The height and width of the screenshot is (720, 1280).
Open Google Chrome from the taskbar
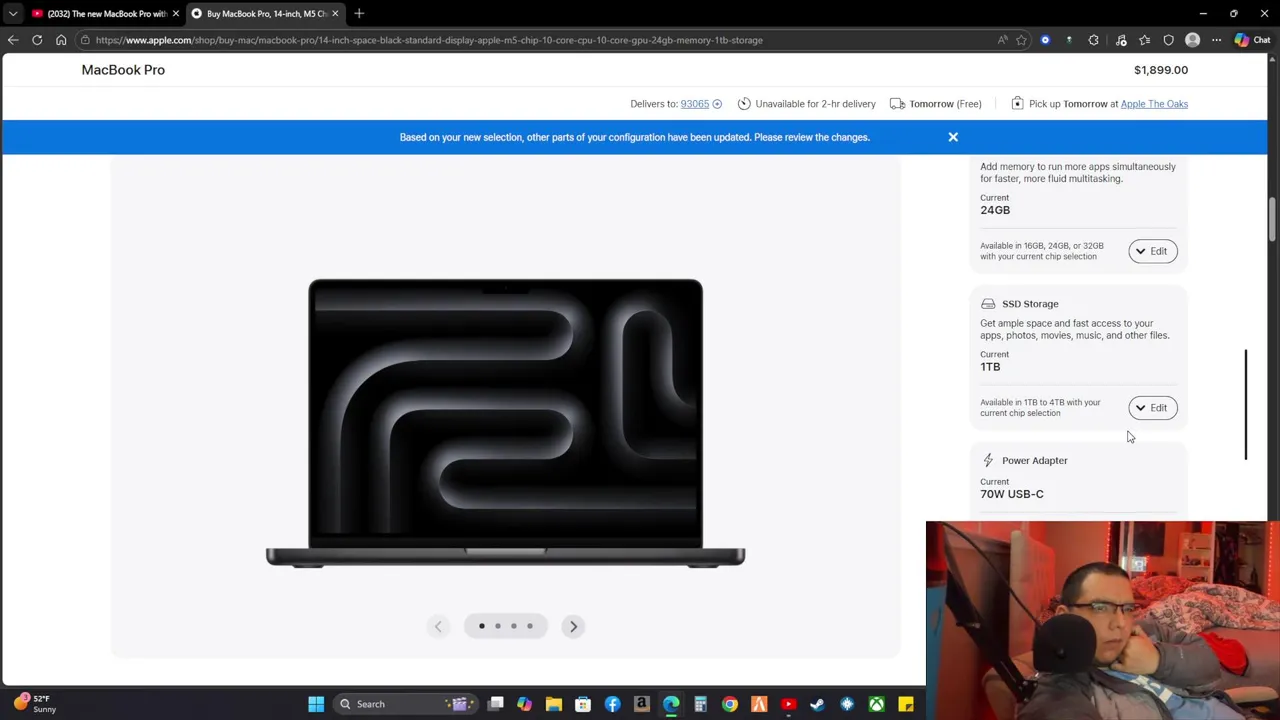[x=730, y=704]
